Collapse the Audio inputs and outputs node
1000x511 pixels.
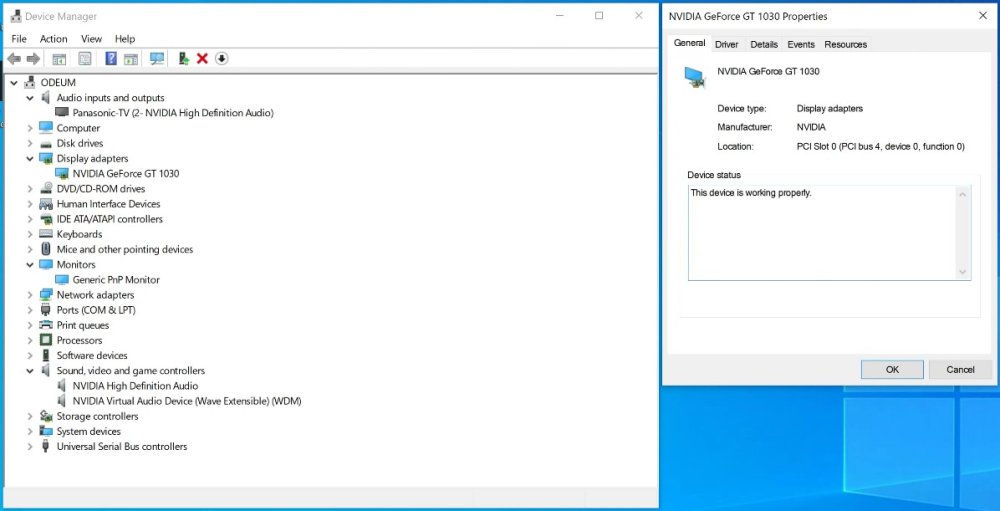click(x=29, y=98)
